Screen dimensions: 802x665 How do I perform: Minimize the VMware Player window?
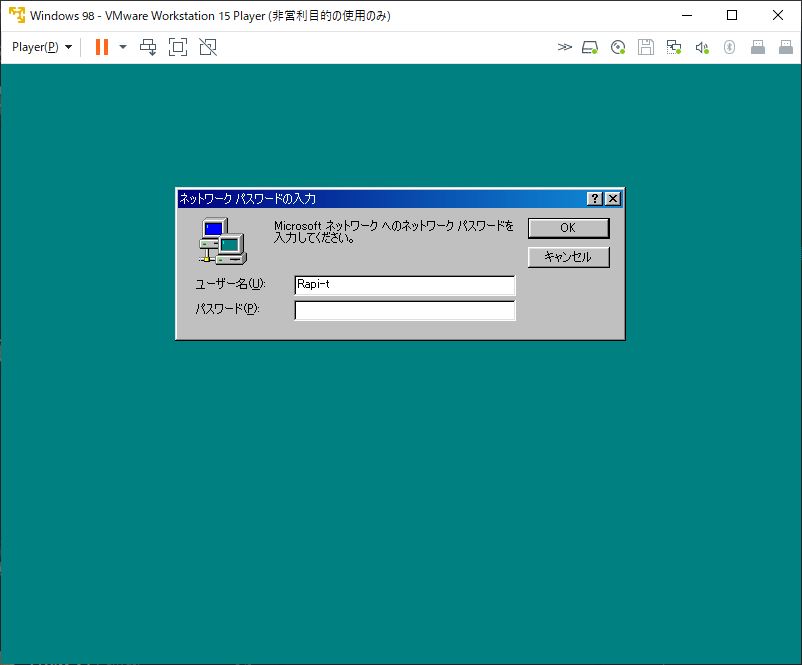click(x=687, y=15)
